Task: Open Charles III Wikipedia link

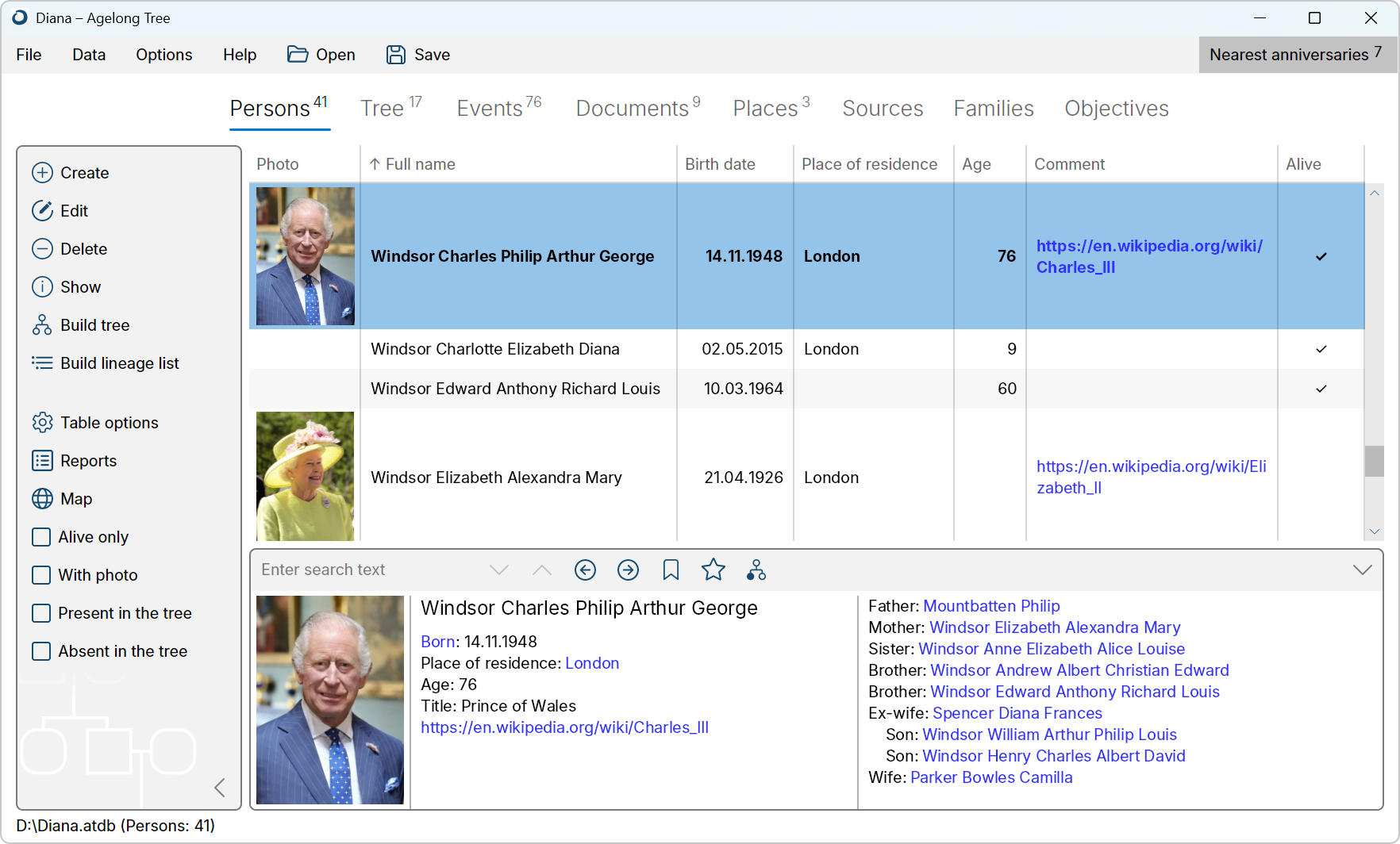Action: click(x=565, y=727)
